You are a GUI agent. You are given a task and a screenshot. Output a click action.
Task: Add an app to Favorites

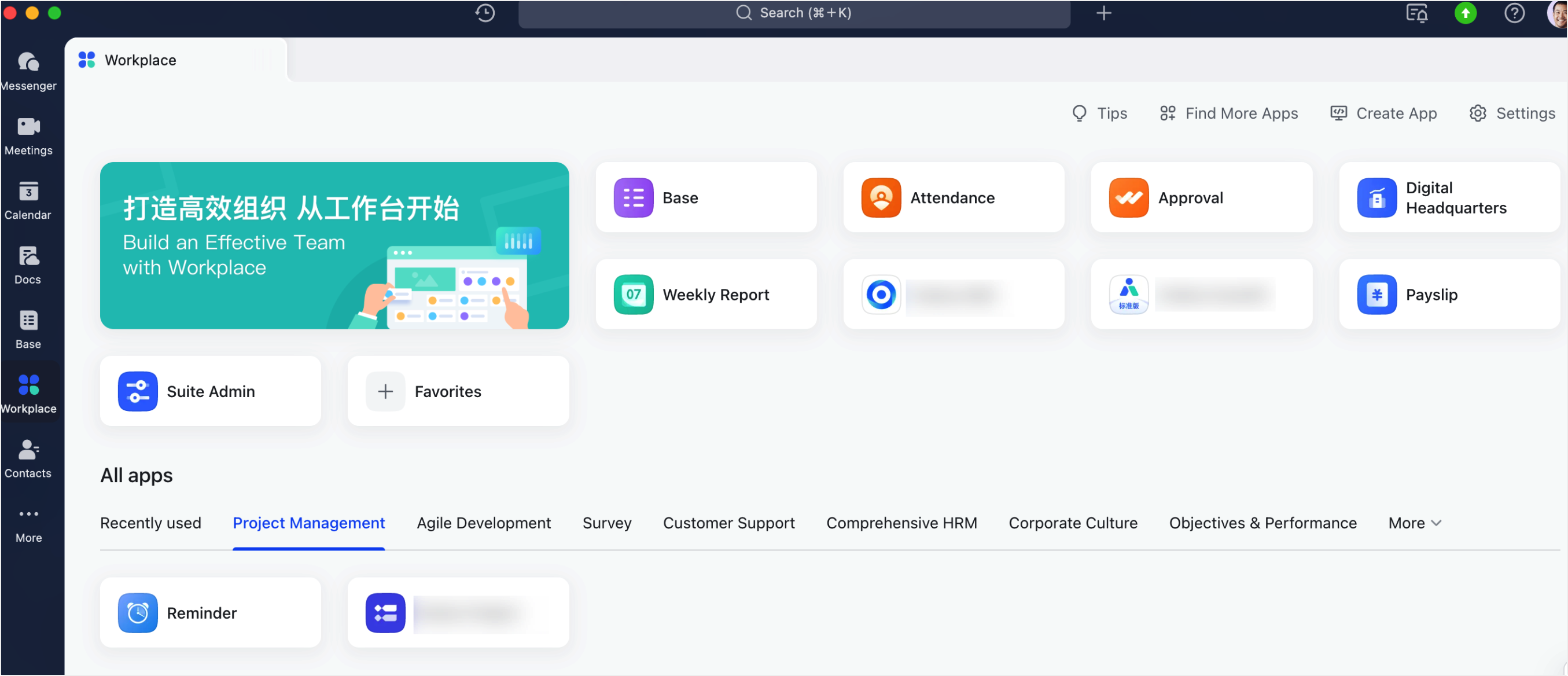pos(458,391)
